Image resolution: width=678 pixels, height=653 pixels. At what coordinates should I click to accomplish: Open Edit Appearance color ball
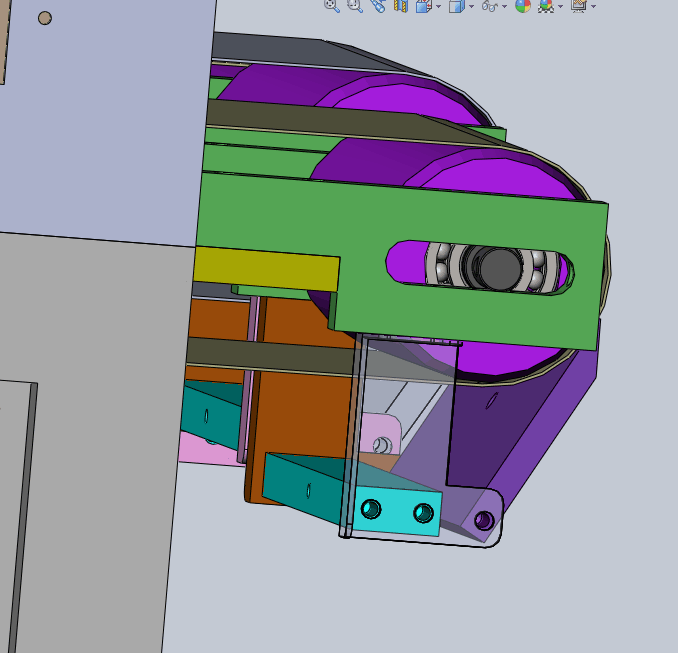tap(522, 5)
